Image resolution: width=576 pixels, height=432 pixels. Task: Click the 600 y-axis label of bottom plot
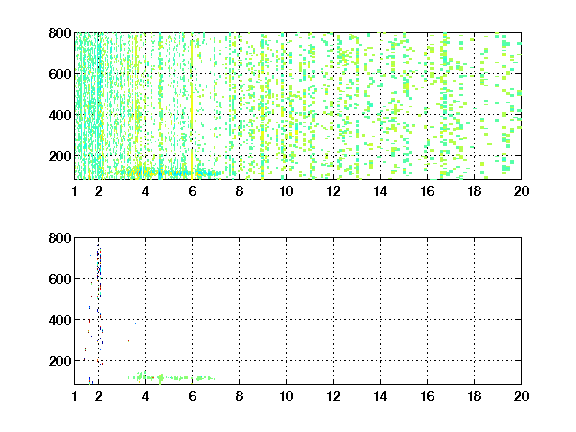[60, 279]
